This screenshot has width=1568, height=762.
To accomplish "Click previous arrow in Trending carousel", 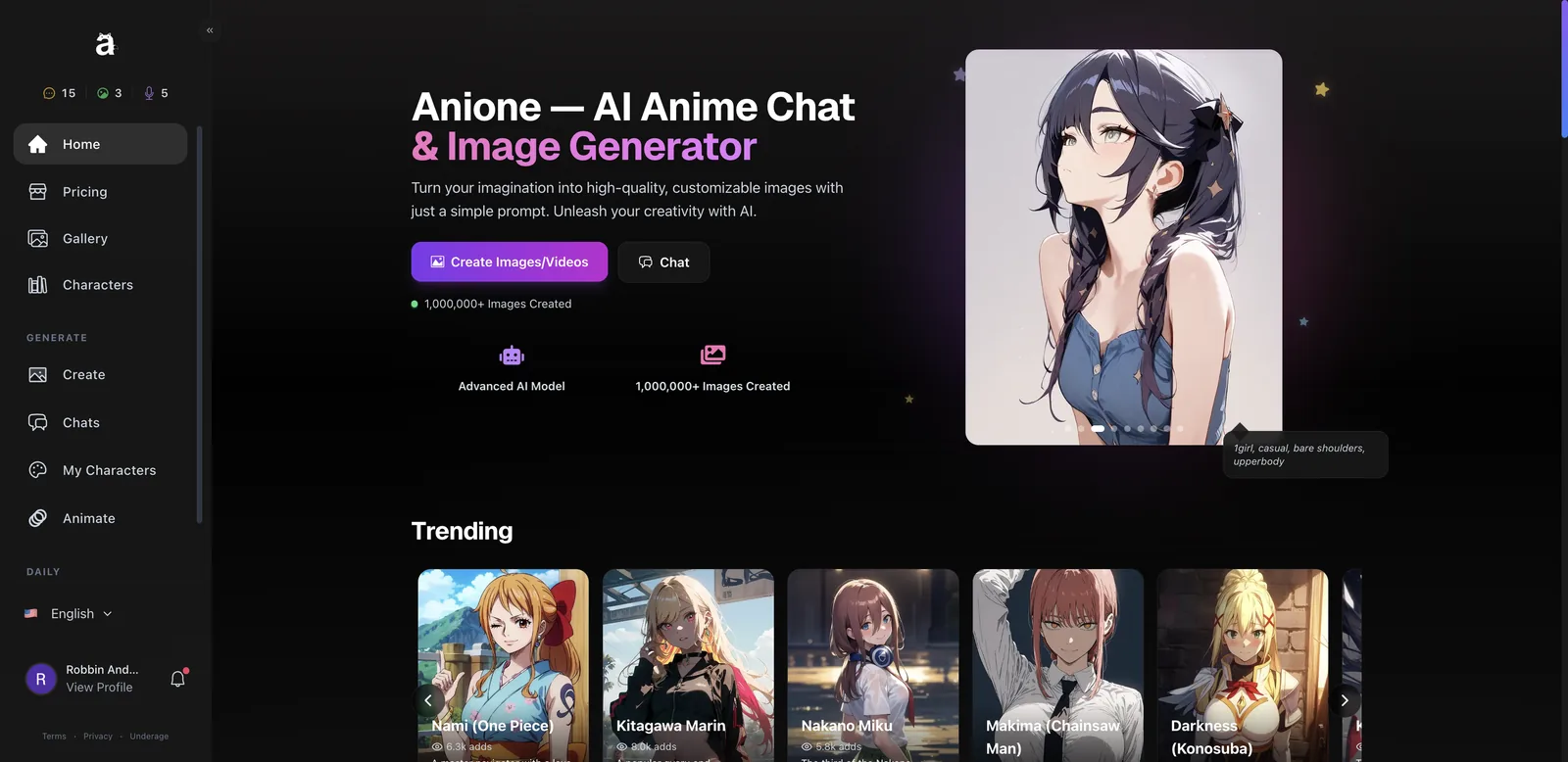I will tap(428, 700).
